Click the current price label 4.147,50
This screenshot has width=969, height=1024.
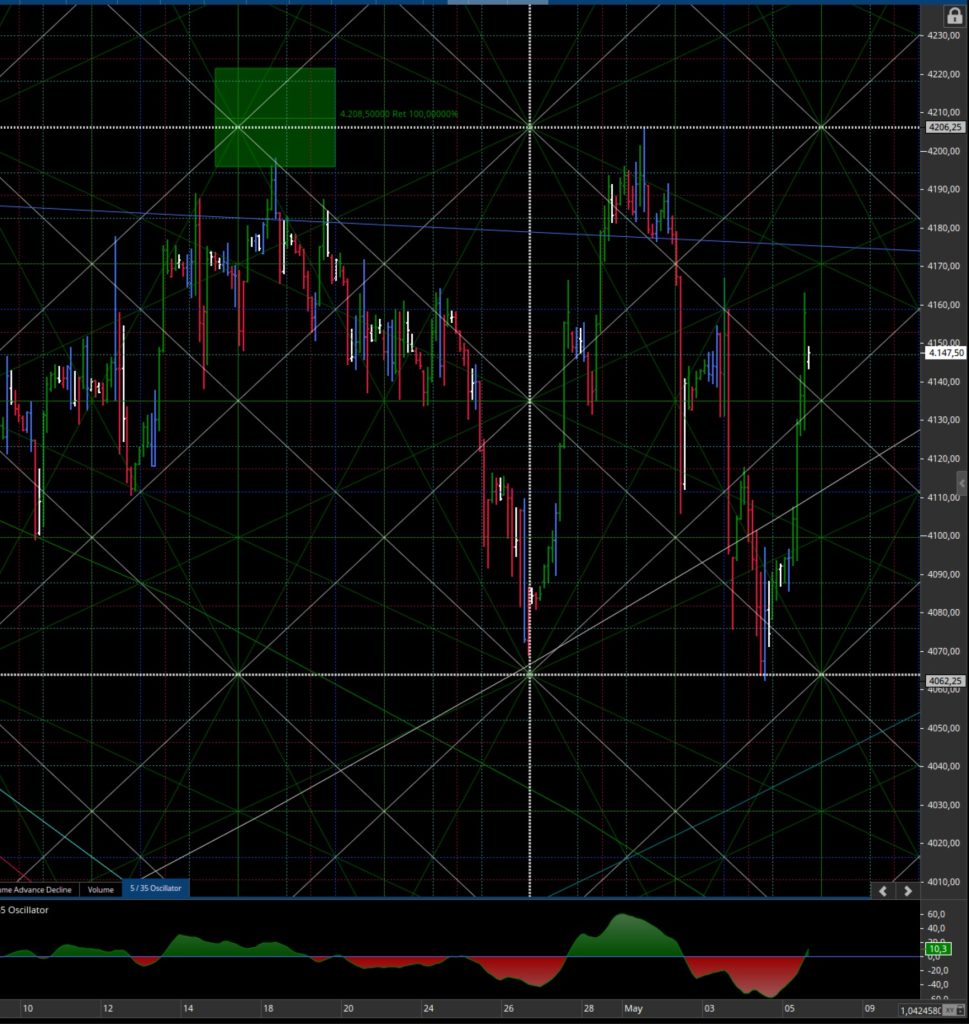(x=945, y=353)
